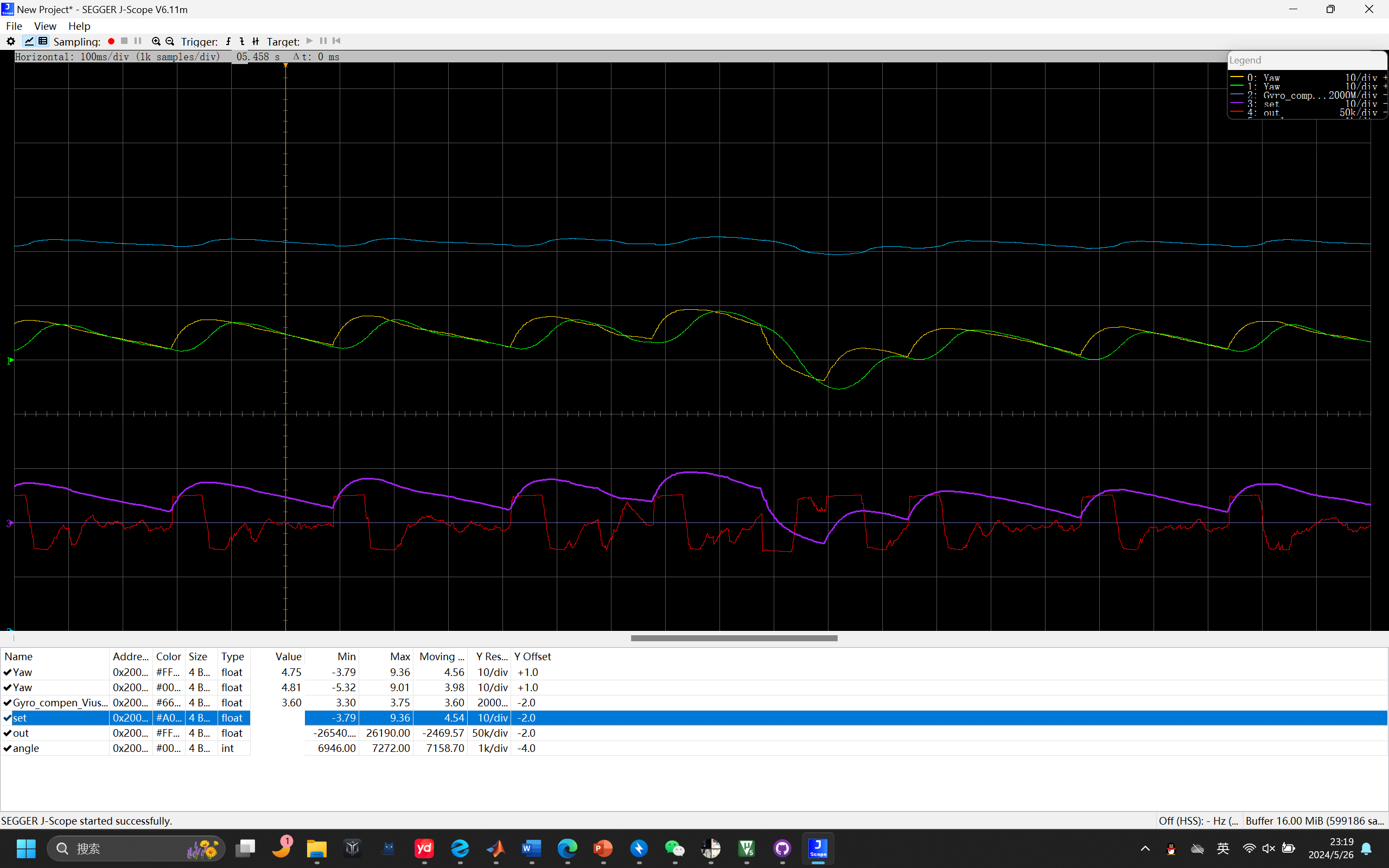Click the Name column header

(x=19, y=656)
